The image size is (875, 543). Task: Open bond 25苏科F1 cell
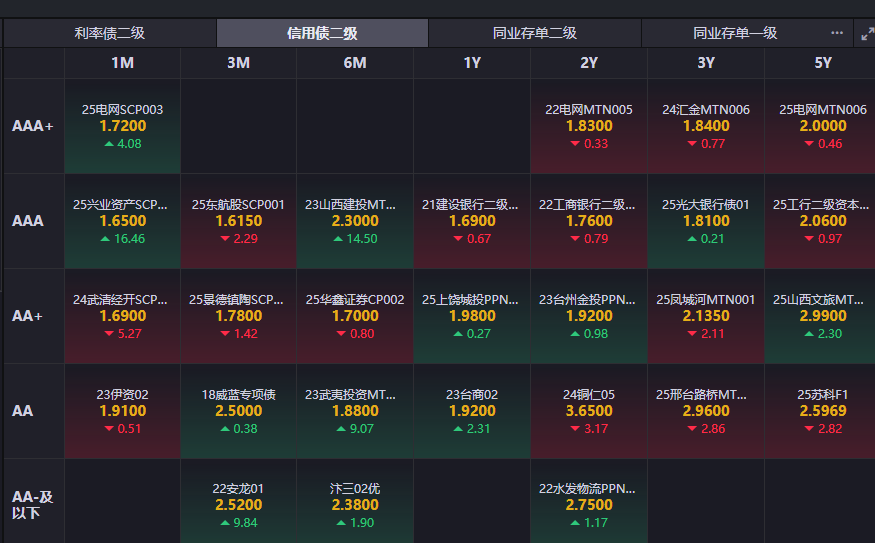[820, 411]
